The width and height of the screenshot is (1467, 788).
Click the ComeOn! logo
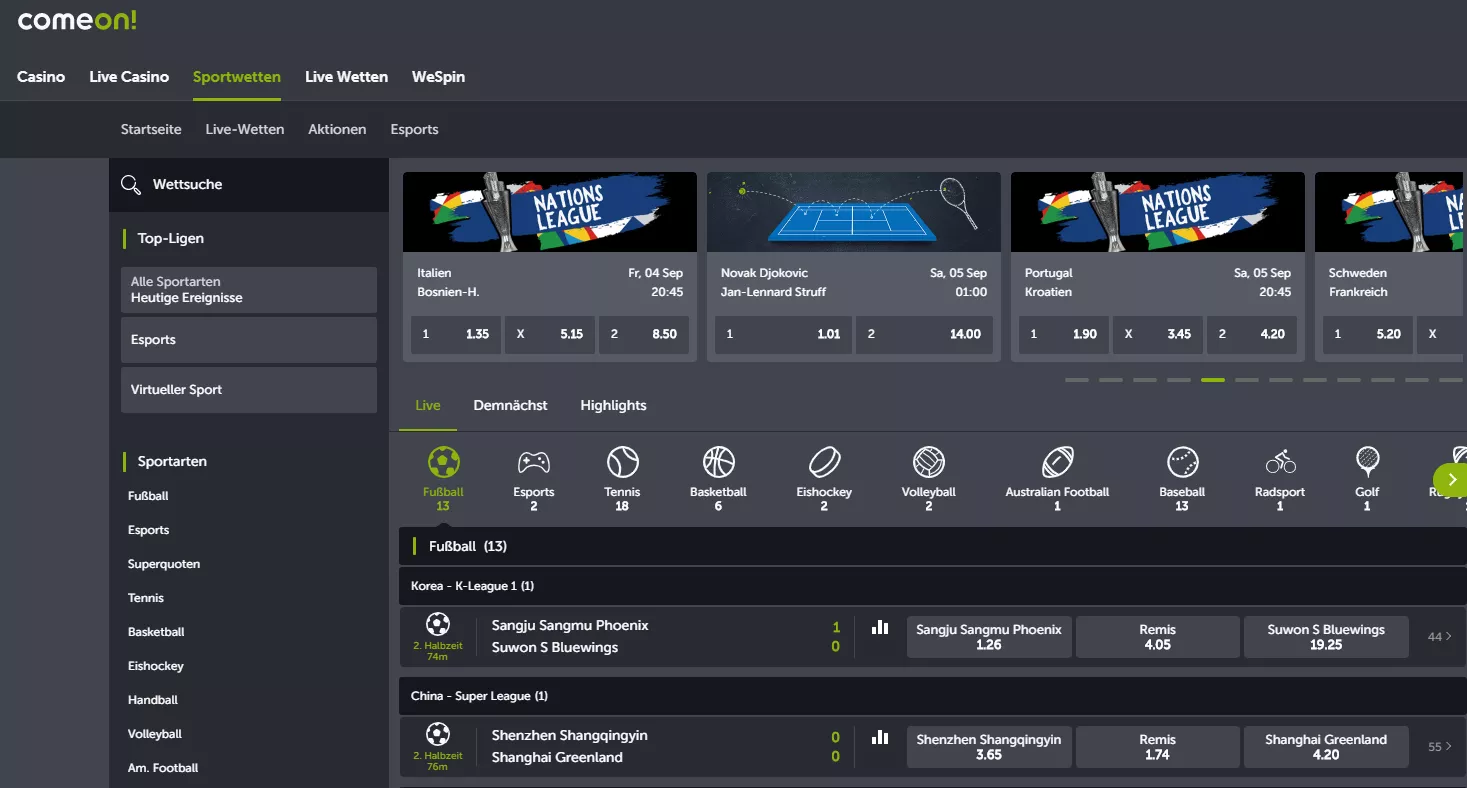[77, 20]
